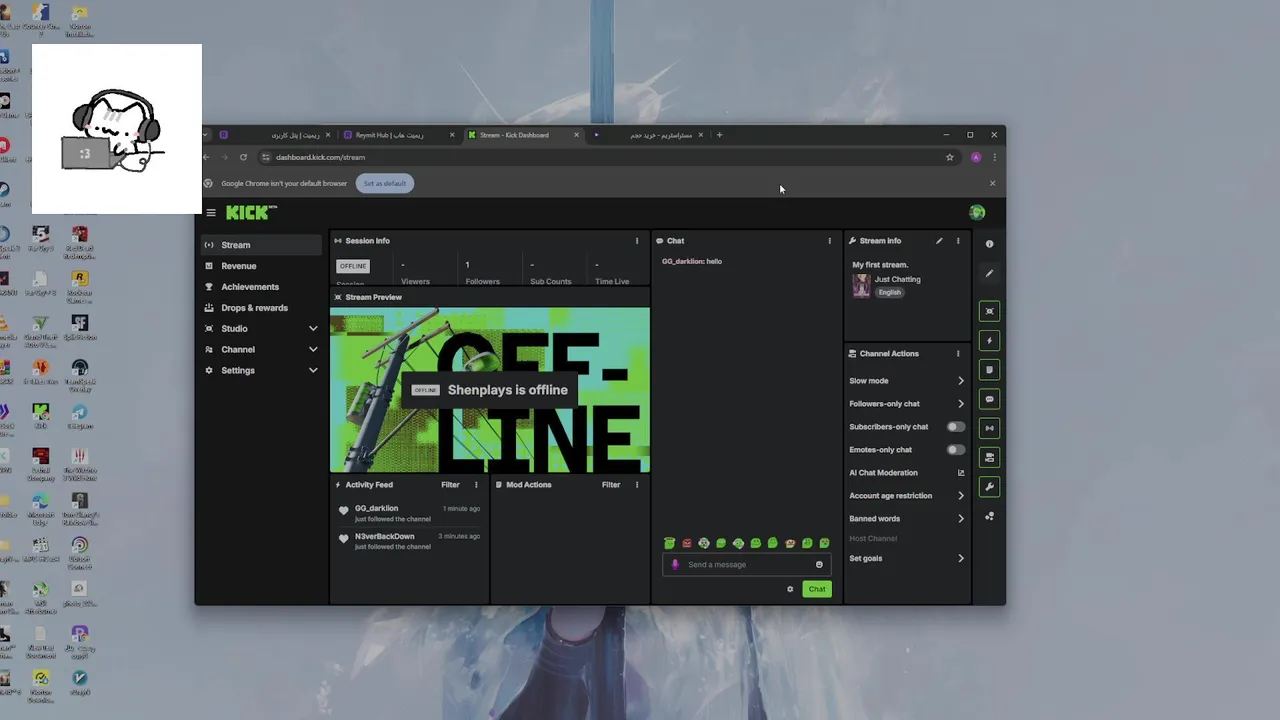This screenshot has width=1280, height=720.
Task: Click the dashboard.kick.com address bar
Action: coord(600,157)
